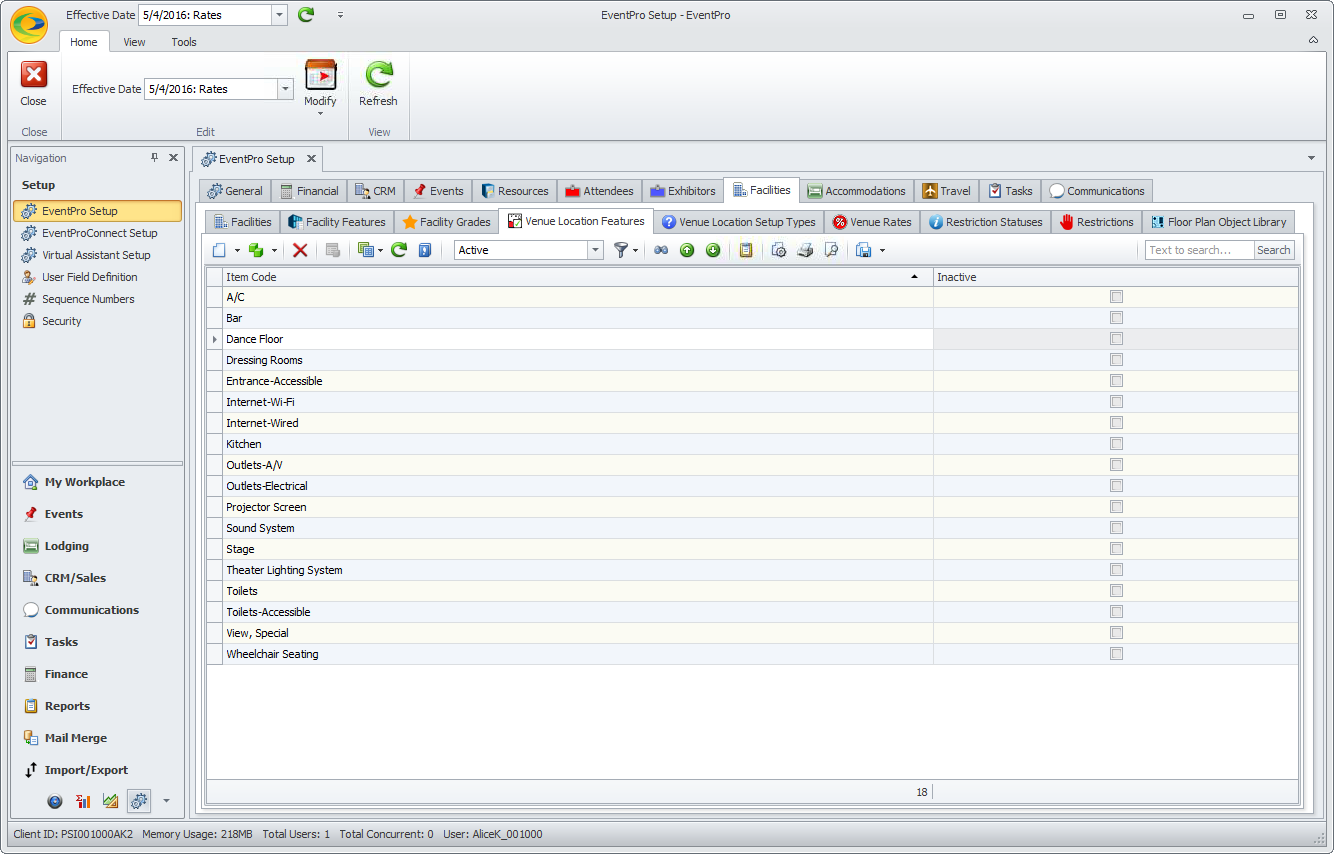Toggle Inactive checkbox for Bar
This screenshot has width=1334, height=854.
point(1116,318)
